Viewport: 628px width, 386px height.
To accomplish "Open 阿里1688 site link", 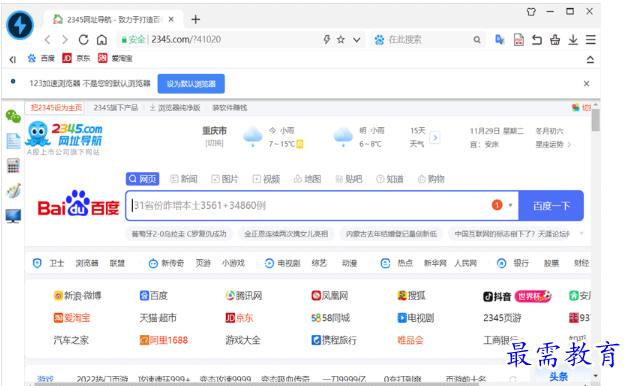I will pos(163,340).
